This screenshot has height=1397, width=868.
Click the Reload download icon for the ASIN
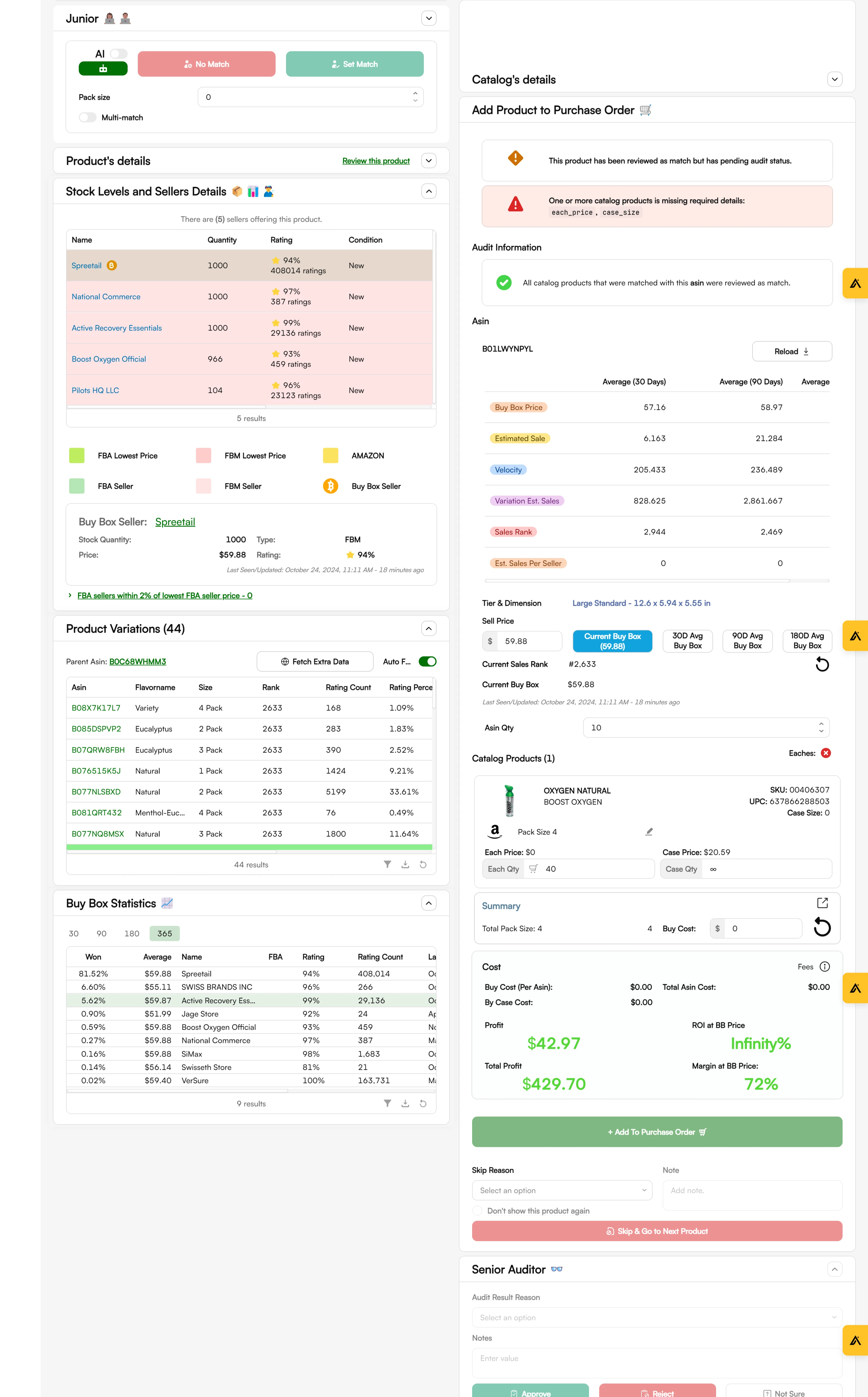click(x=806, y=351)
